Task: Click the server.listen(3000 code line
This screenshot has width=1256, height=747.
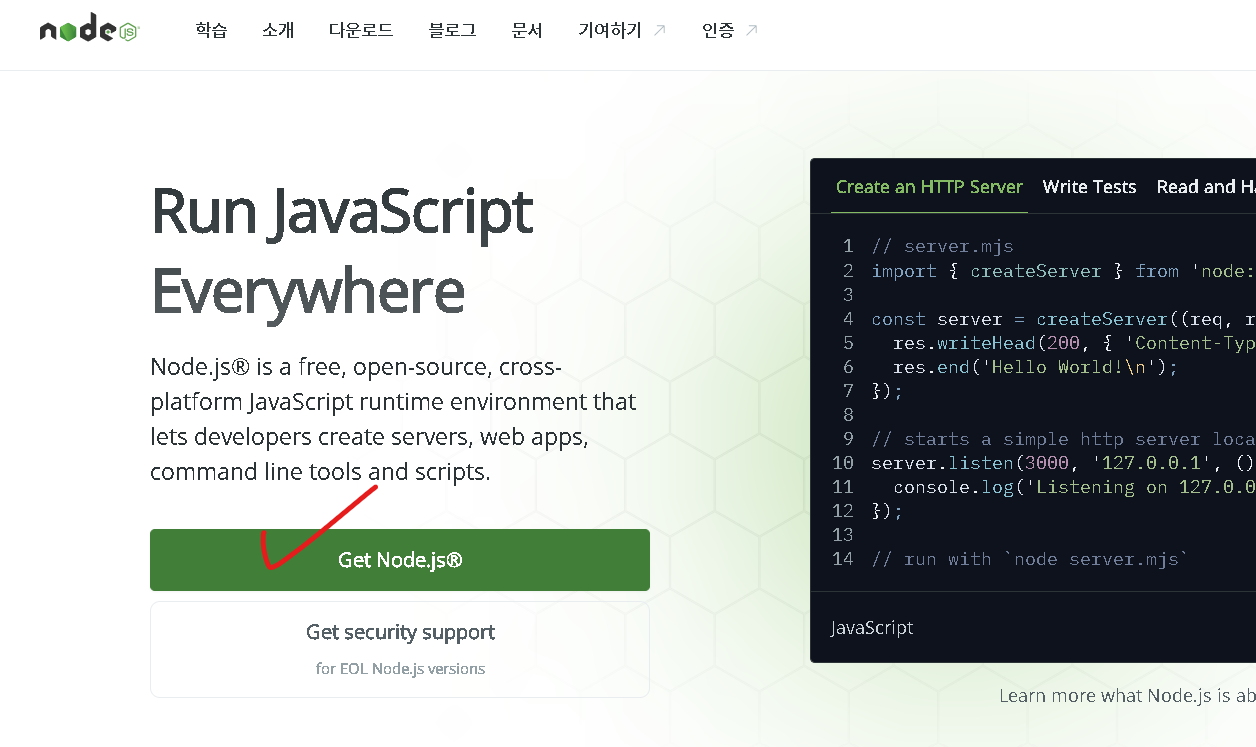Action: tap(1063, 463)
